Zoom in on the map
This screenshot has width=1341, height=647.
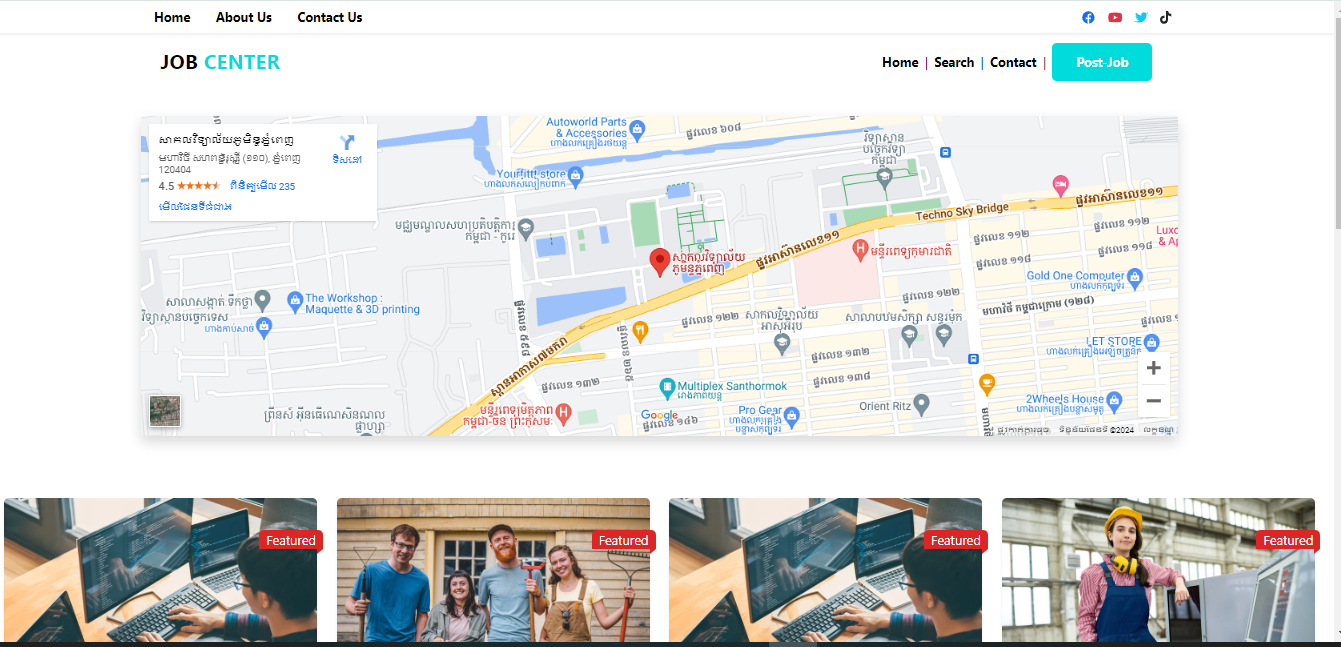1153,368
